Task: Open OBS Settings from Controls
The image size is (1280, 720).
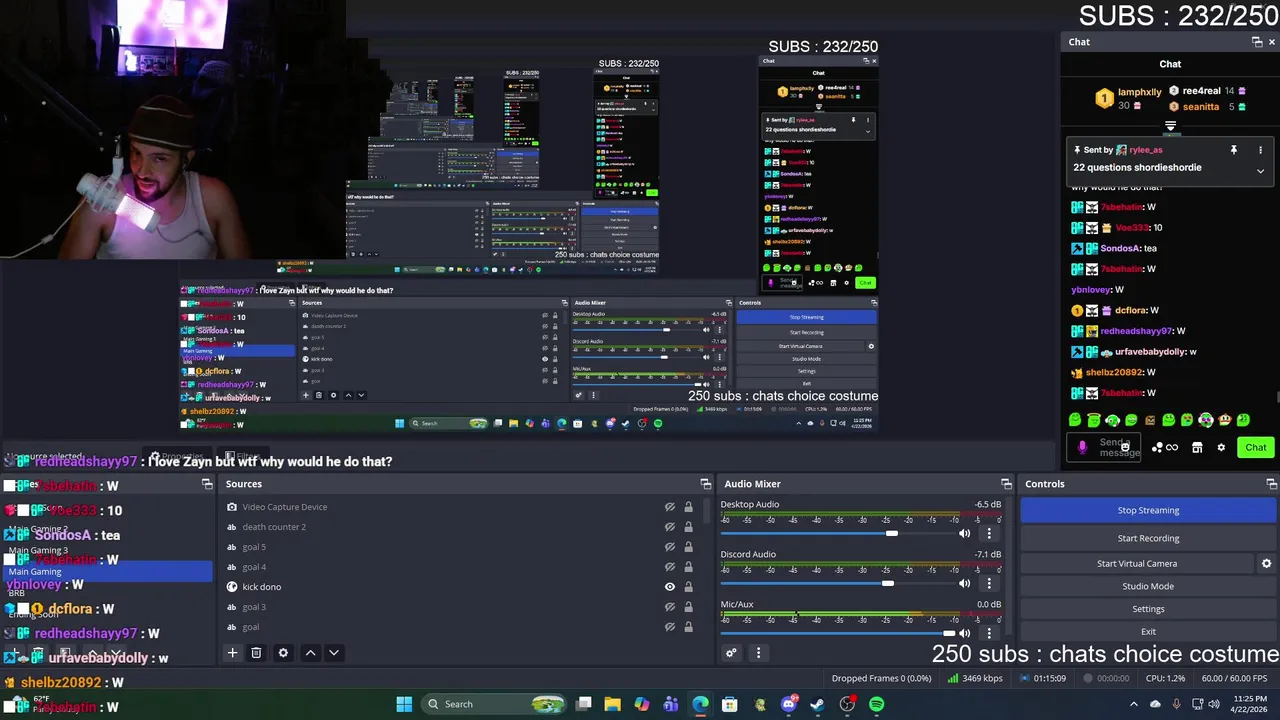Action: pyautogui.click(x=1148, y=609)
